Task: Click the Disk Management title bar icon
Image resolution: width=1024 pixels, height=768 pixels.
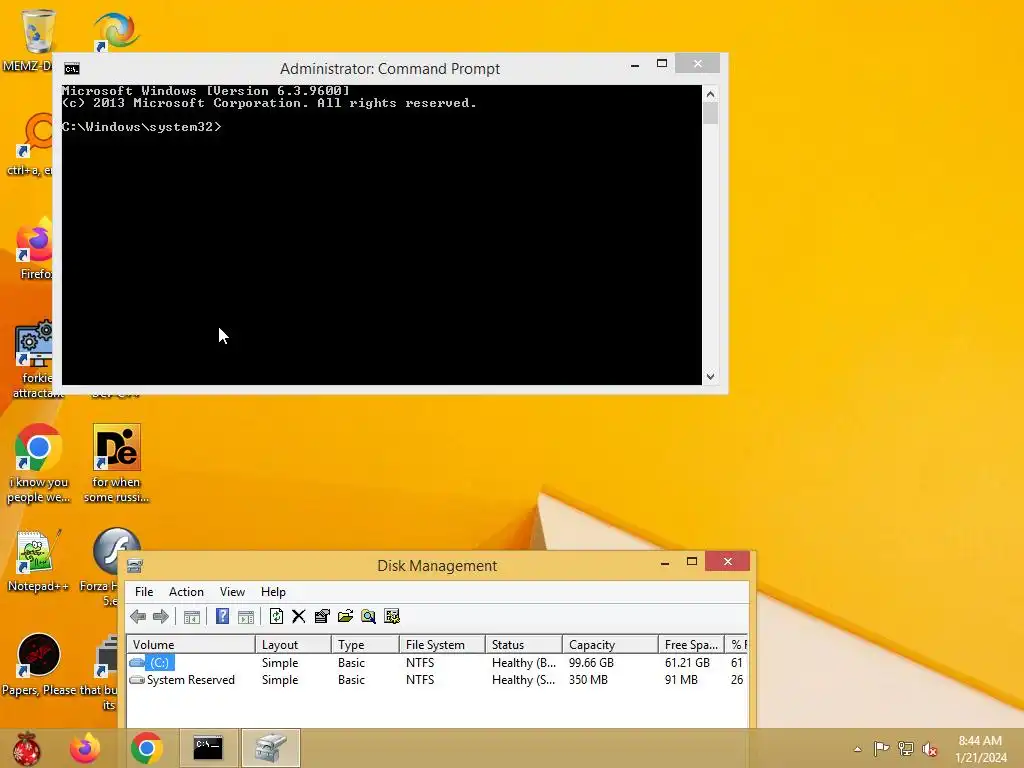Action: point(135,566)
